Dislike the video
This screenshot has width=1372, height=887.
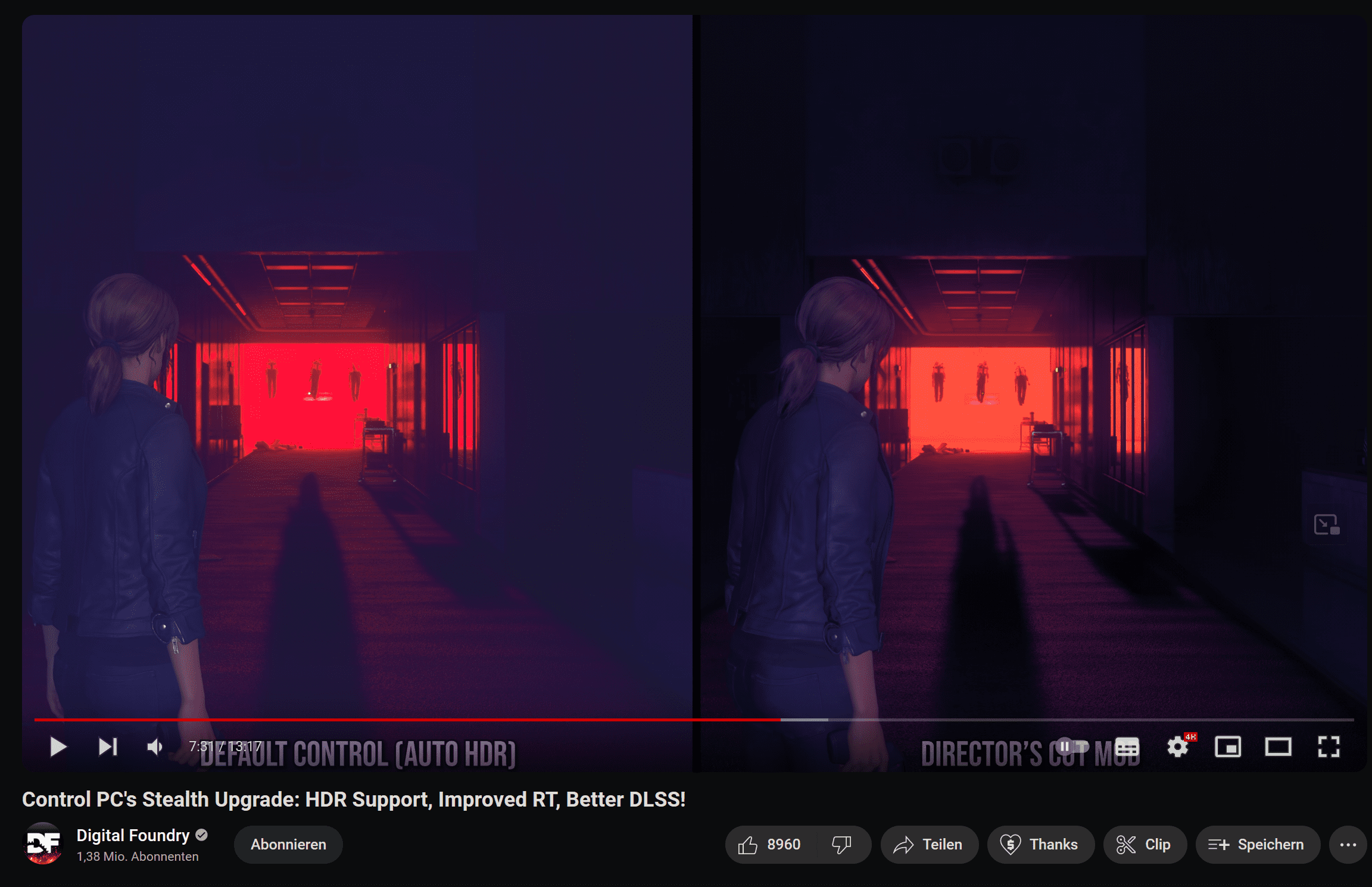[x=842, y=844]
